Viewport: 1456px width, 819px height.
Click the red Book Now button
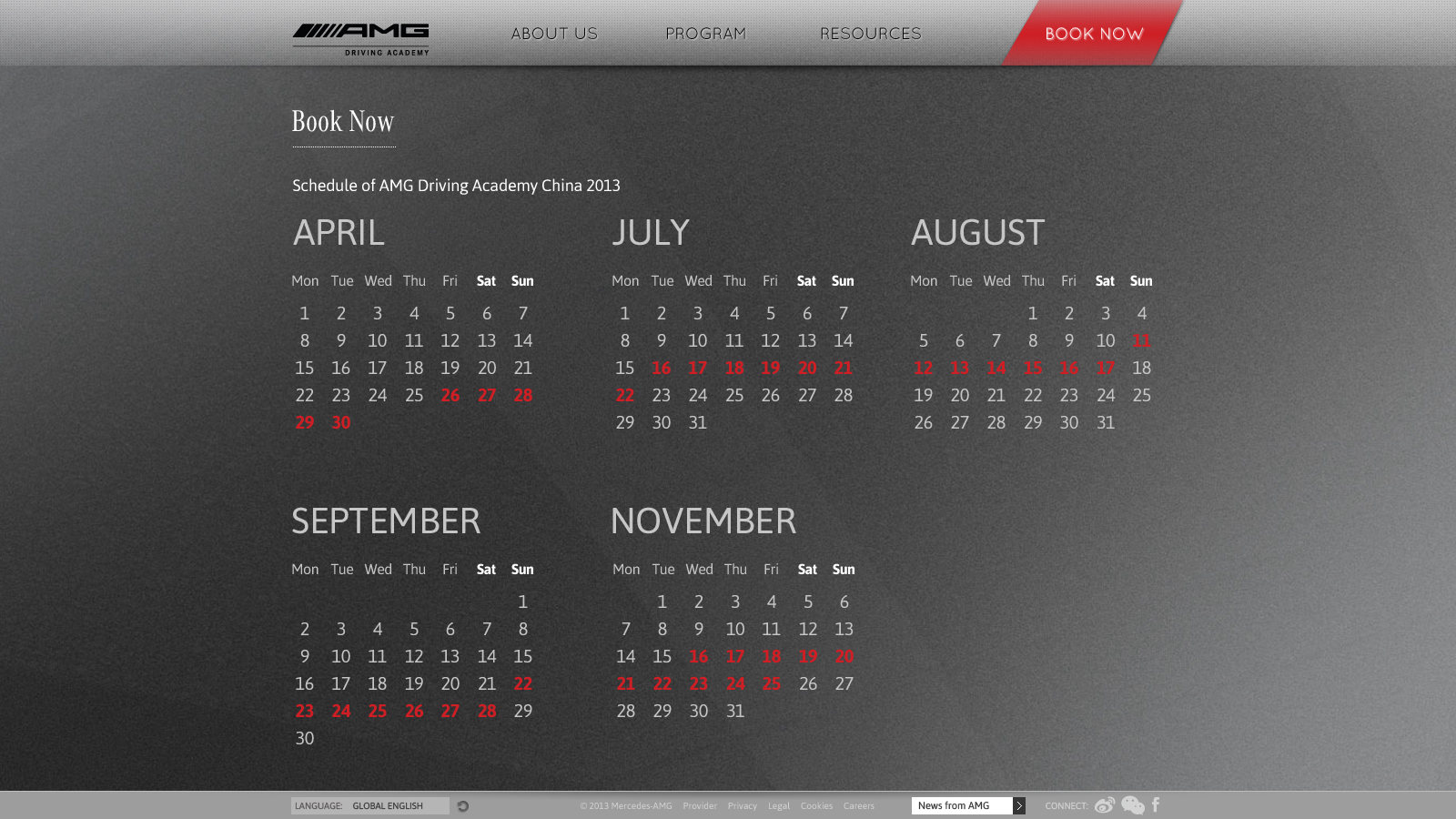pos(1093,33)
